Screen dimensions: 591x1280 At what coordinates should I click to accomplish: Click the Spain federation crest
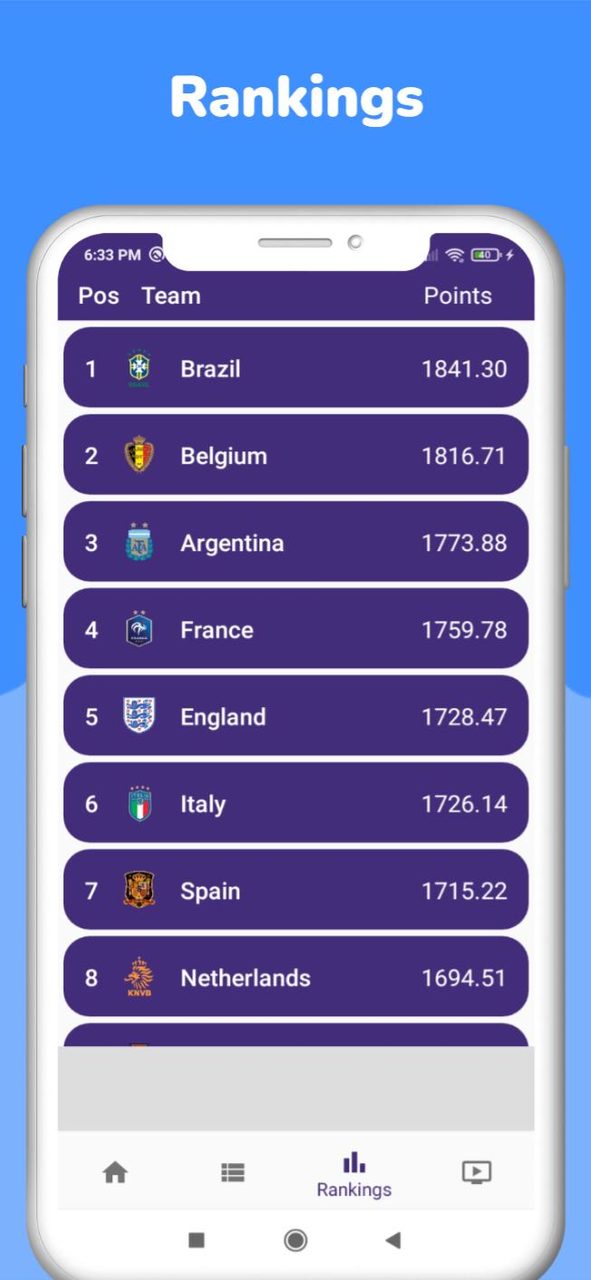139,890
